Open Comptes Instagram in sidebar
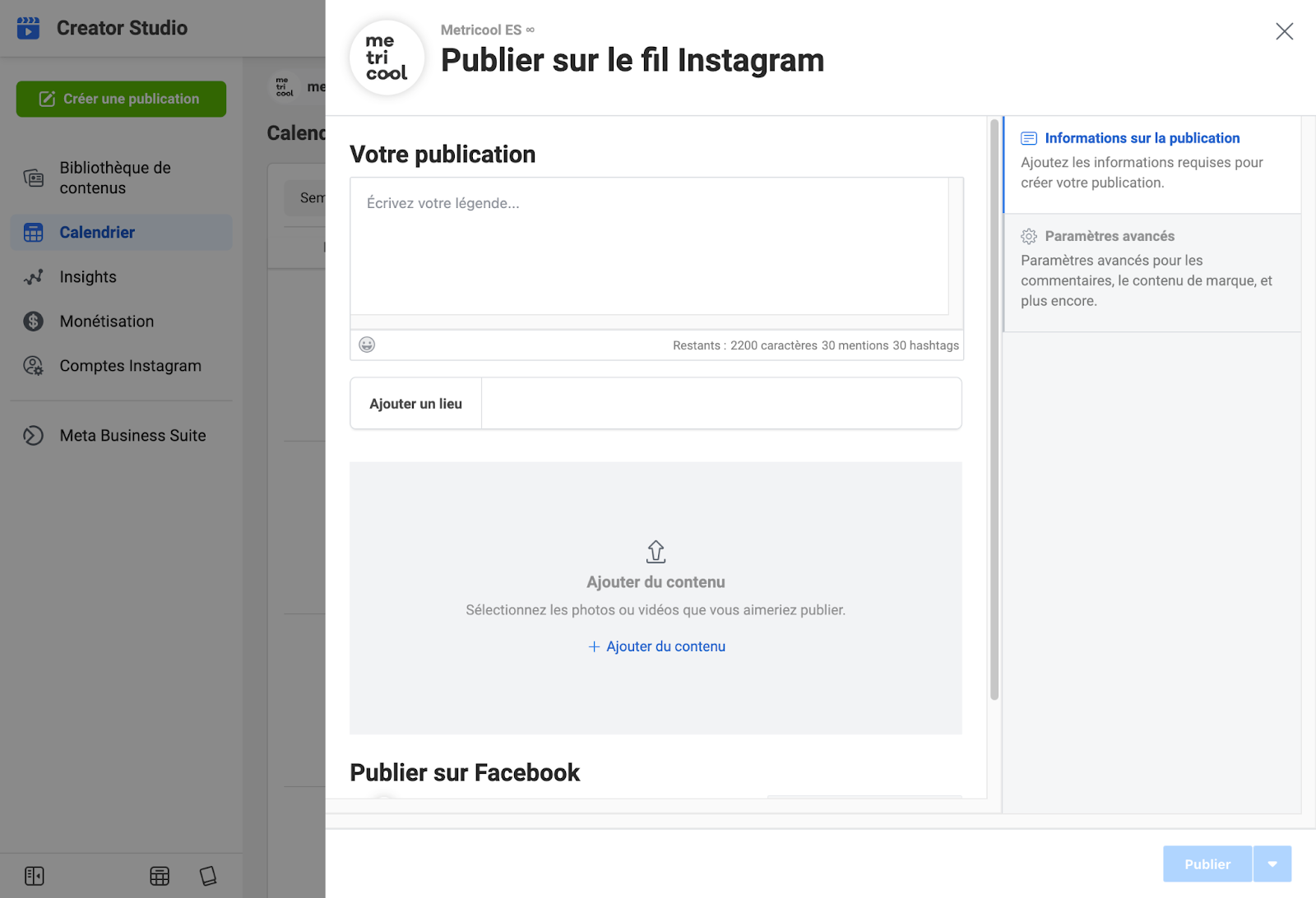The width and height of the screenshot is (1316, 898). [121, 366]
